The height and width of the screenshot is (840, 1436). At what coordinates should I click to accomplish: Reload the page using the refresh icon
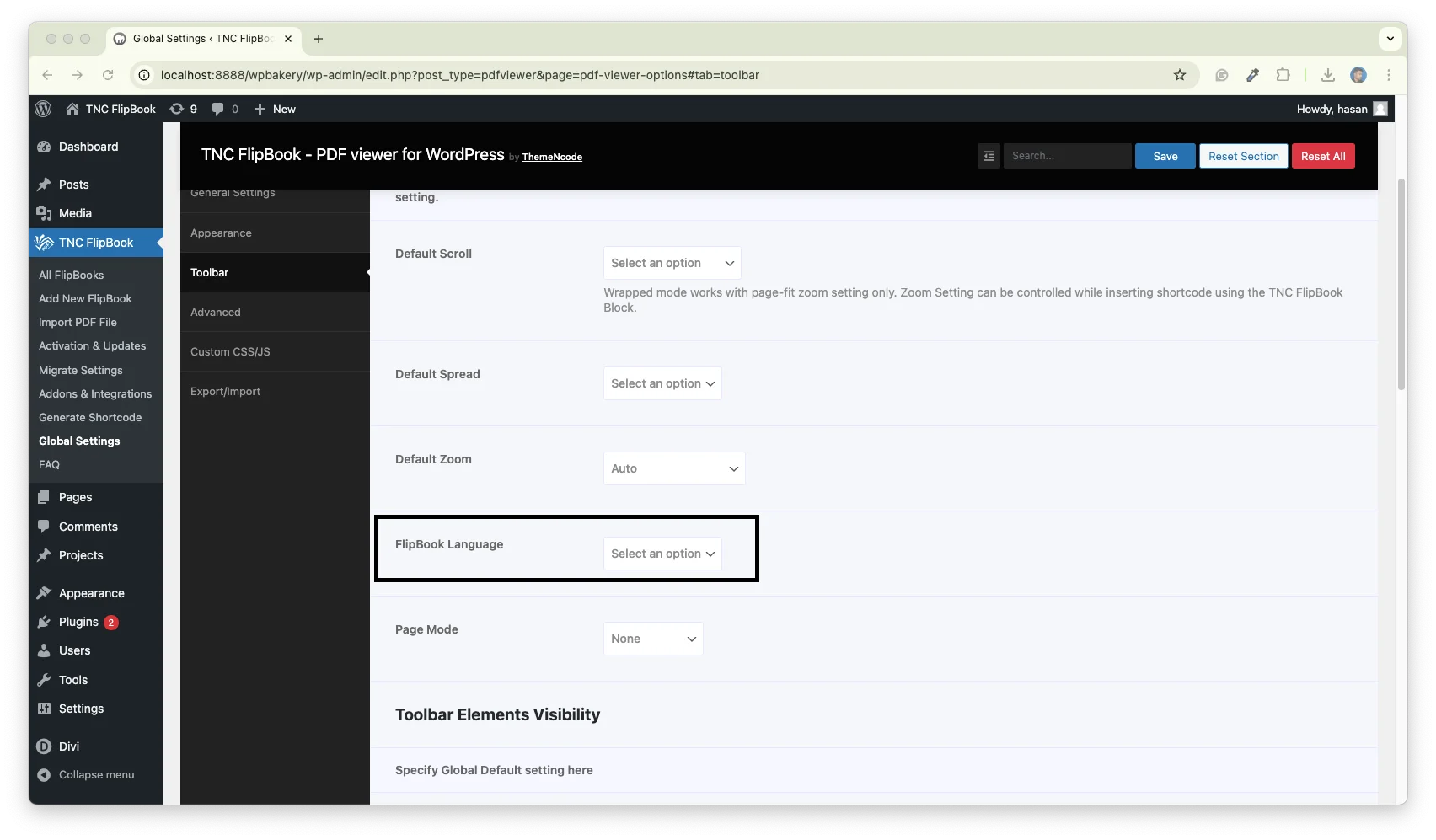[x=108, y=75]
